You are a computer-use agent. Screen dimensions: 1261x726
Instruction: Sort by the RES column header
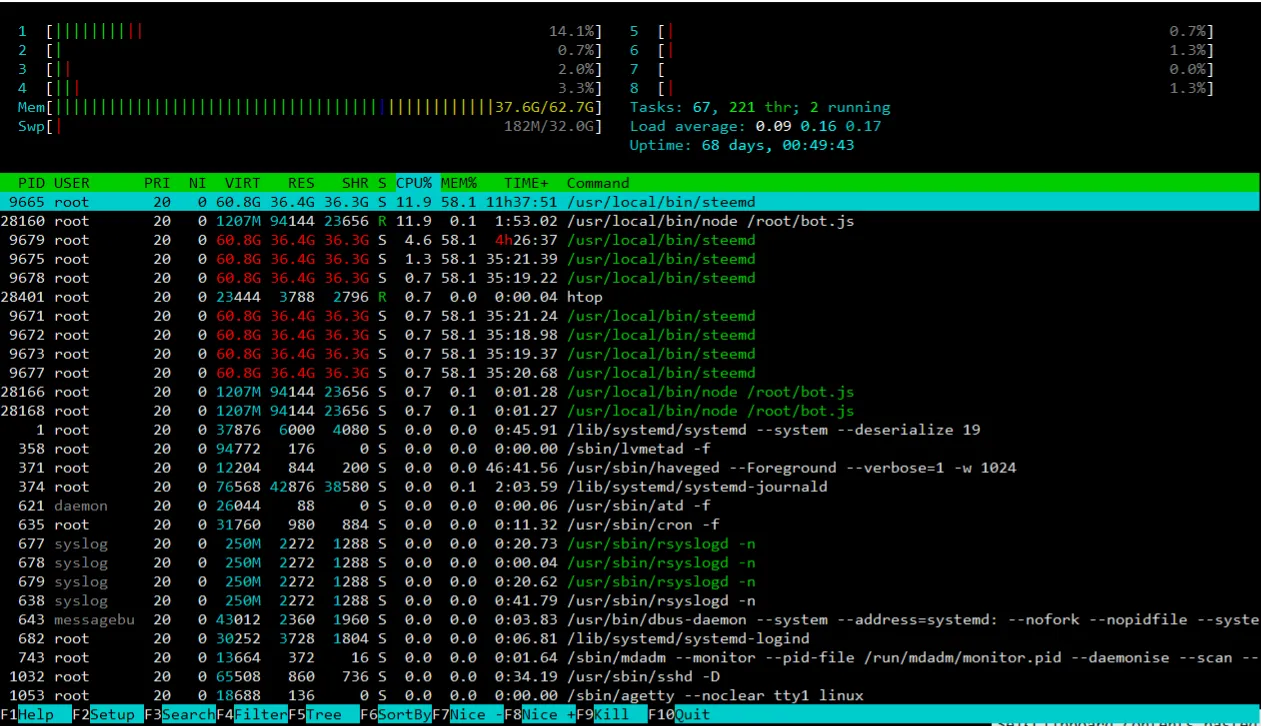[301, 183]
